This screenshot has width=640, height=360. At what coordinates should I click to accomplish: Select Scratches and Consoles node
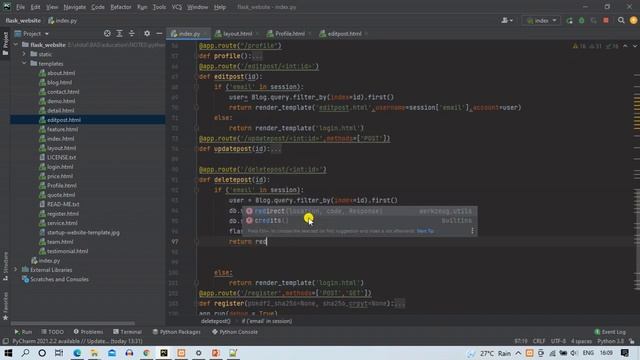click(59, 280)
